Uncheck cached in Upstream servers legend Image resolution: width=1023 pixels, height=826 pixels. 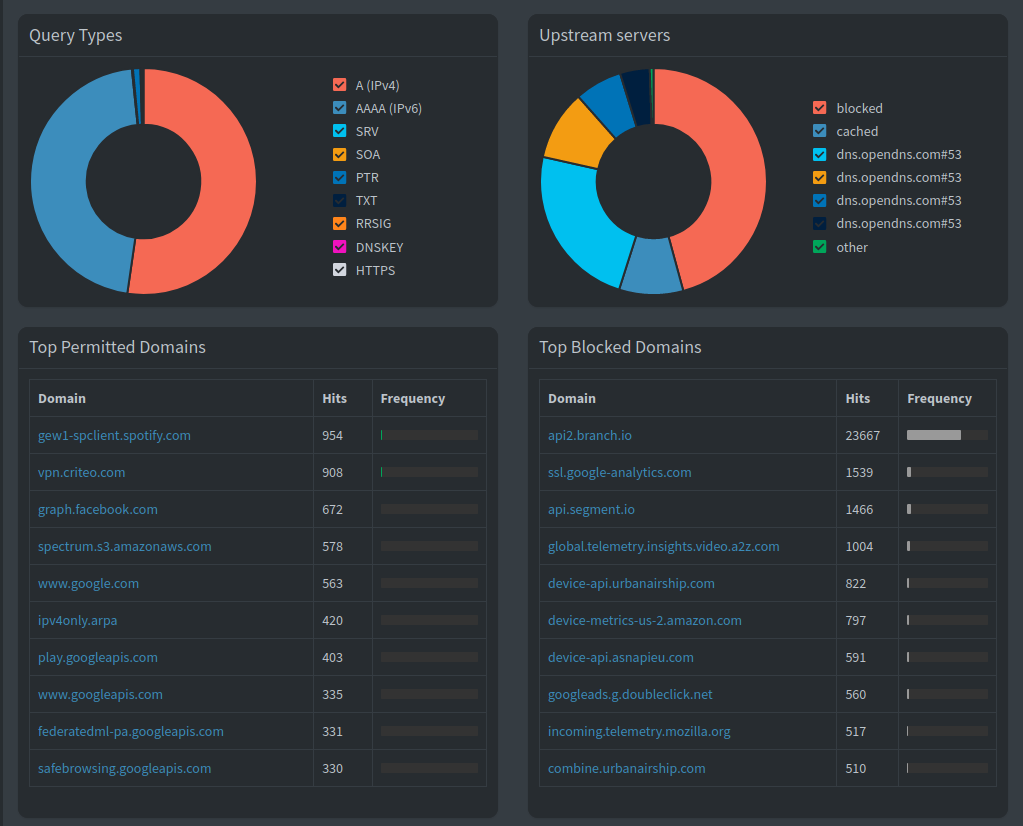[820, 131]
